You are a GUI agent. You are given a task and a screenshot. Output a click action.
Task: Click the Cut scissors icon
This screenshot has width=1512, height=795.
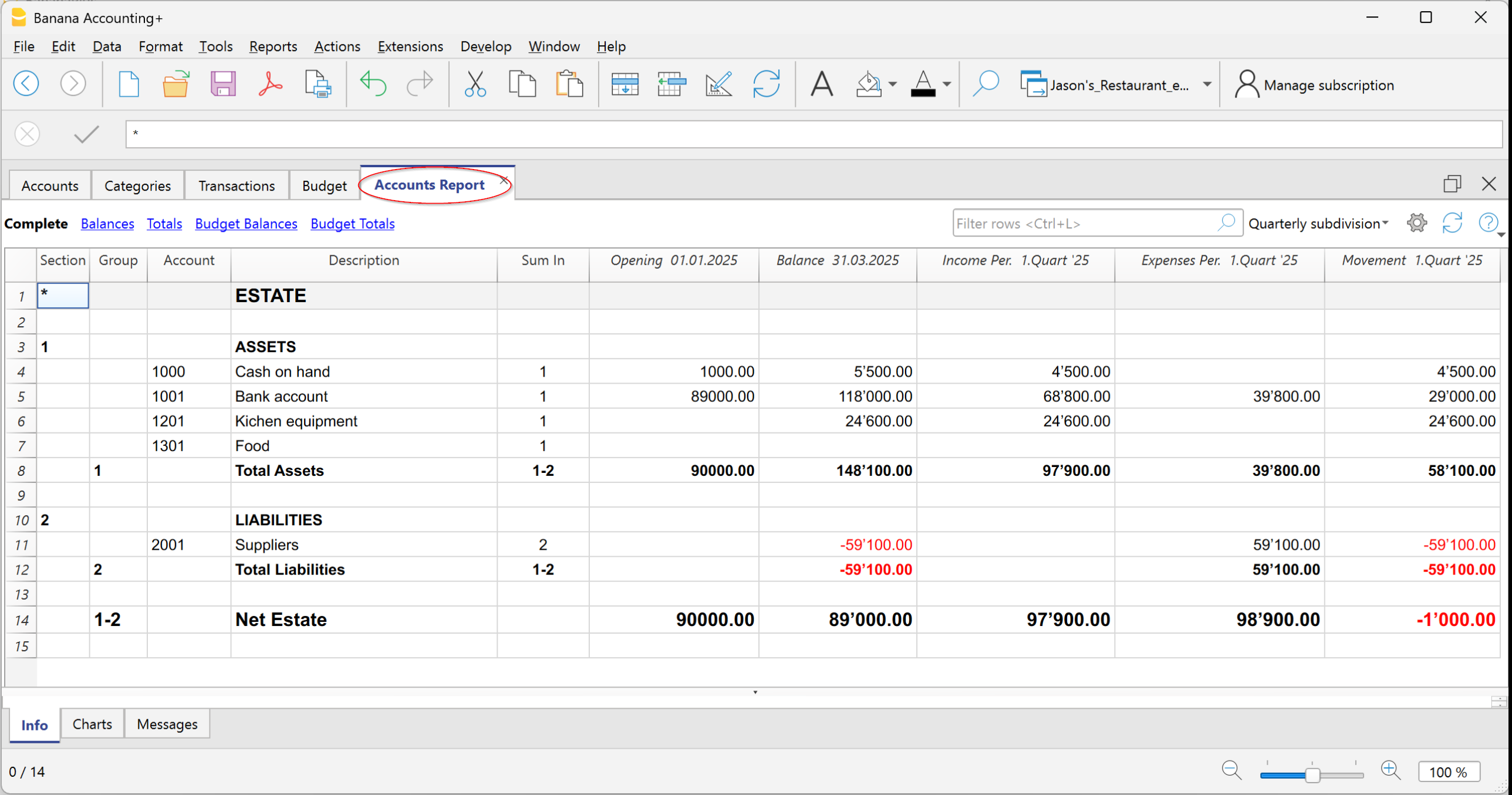pos(475,84)
